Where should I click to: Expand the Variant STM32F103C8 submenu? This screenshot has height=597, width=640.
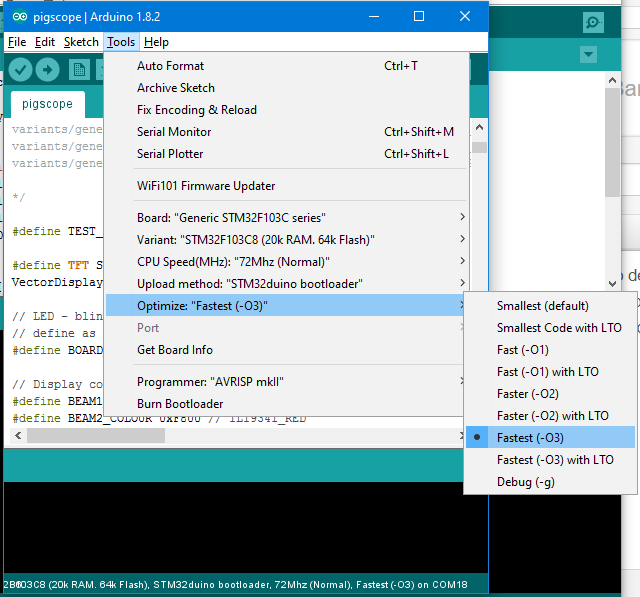click(286, 240)
